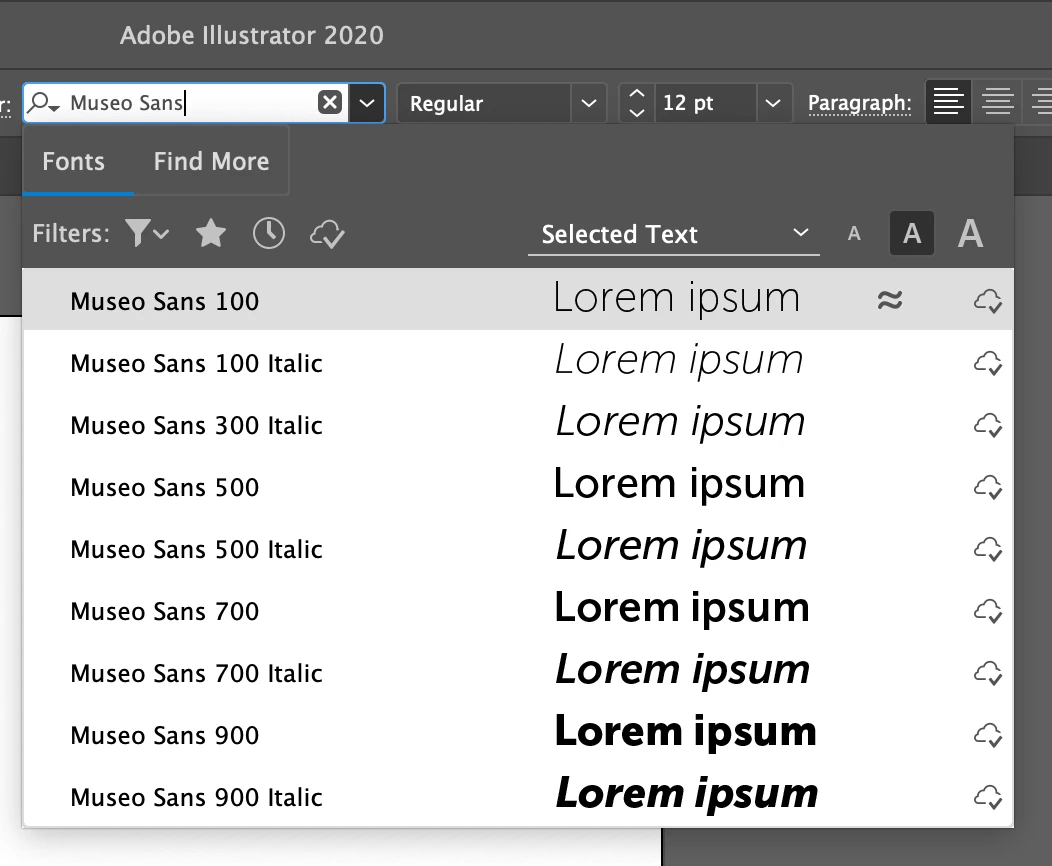Open the classification filter funnel
The image size is (1052, 866).
[146, 233]
